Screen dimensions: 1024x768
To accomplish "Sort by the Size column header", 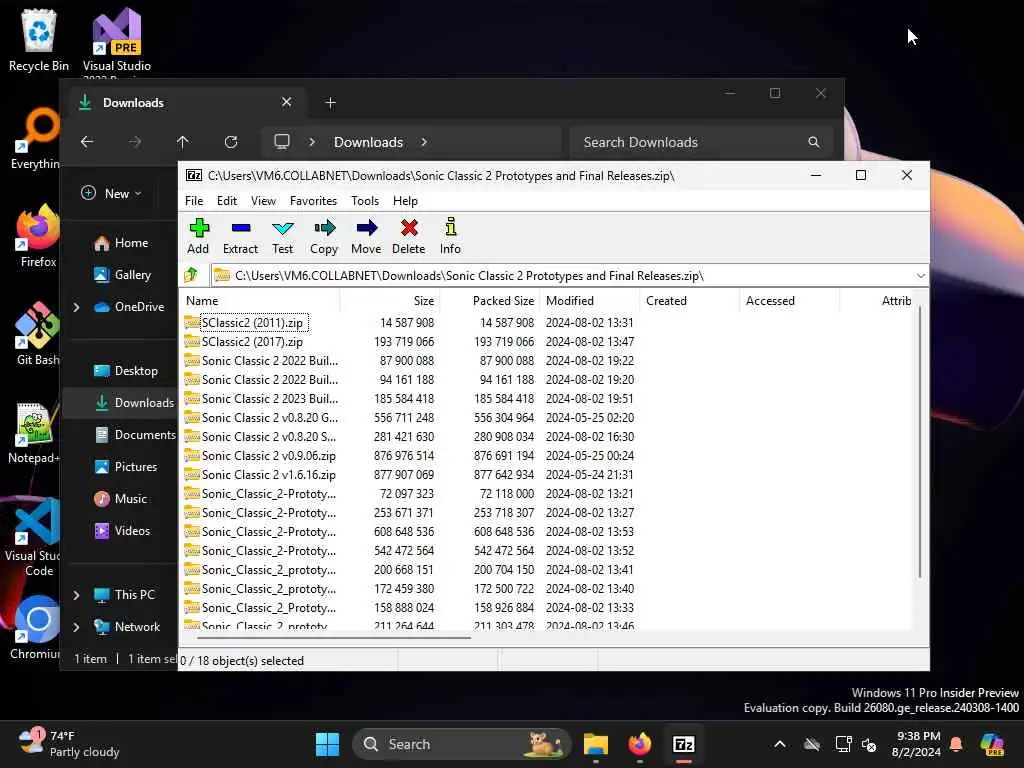I will (x=389, y=301).
